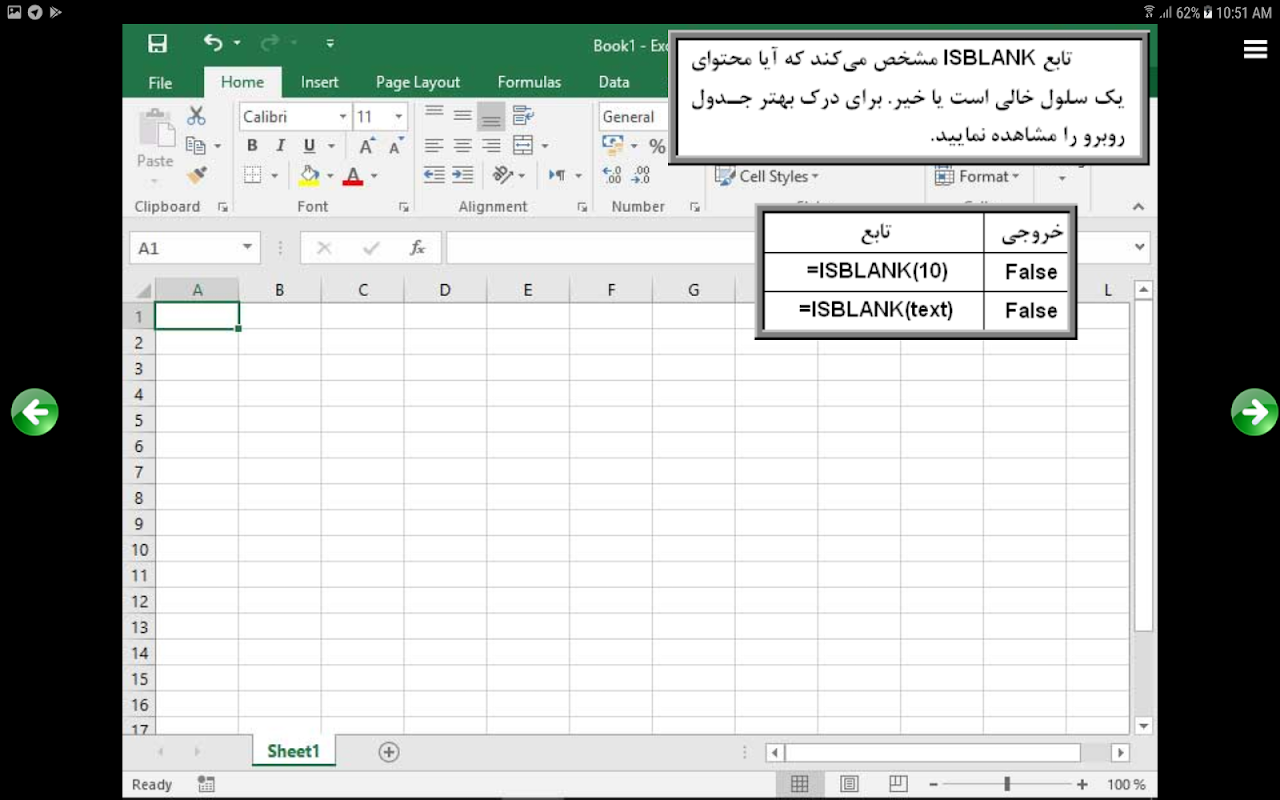Expand the Name Box dropdown for A1
The width and height of the screenshot is (1280, 800).
click(x=248, y=248)
